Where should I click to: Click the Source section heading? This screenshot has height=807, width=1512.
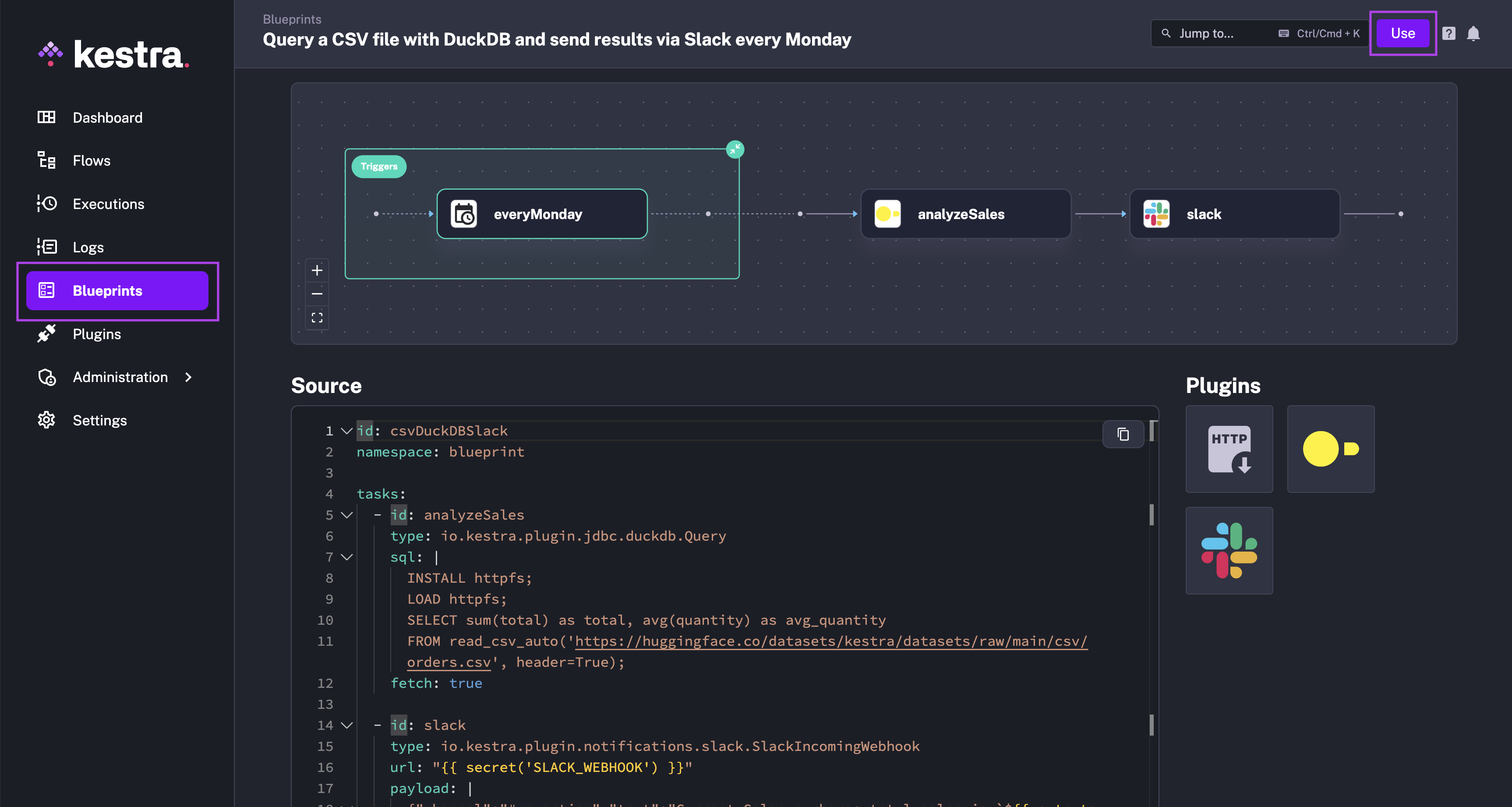coord(326,386)
